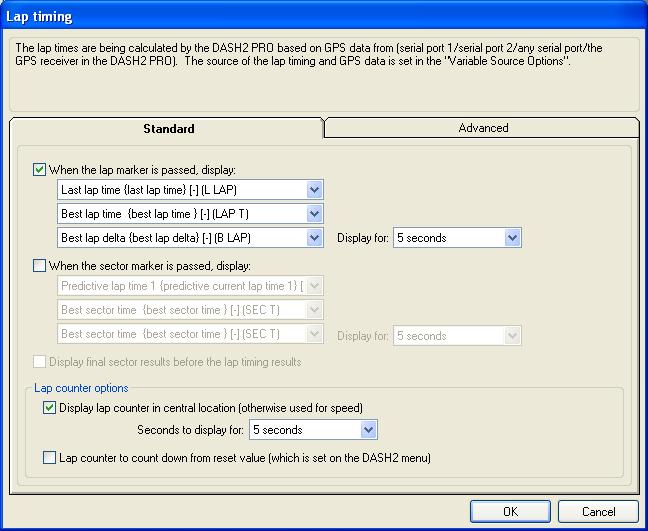Image resolution: width=648 pixels, height=531 pixels.
Task: Open the 'Last lap time' dropdown arrow
Action: (x=314, y=190)
